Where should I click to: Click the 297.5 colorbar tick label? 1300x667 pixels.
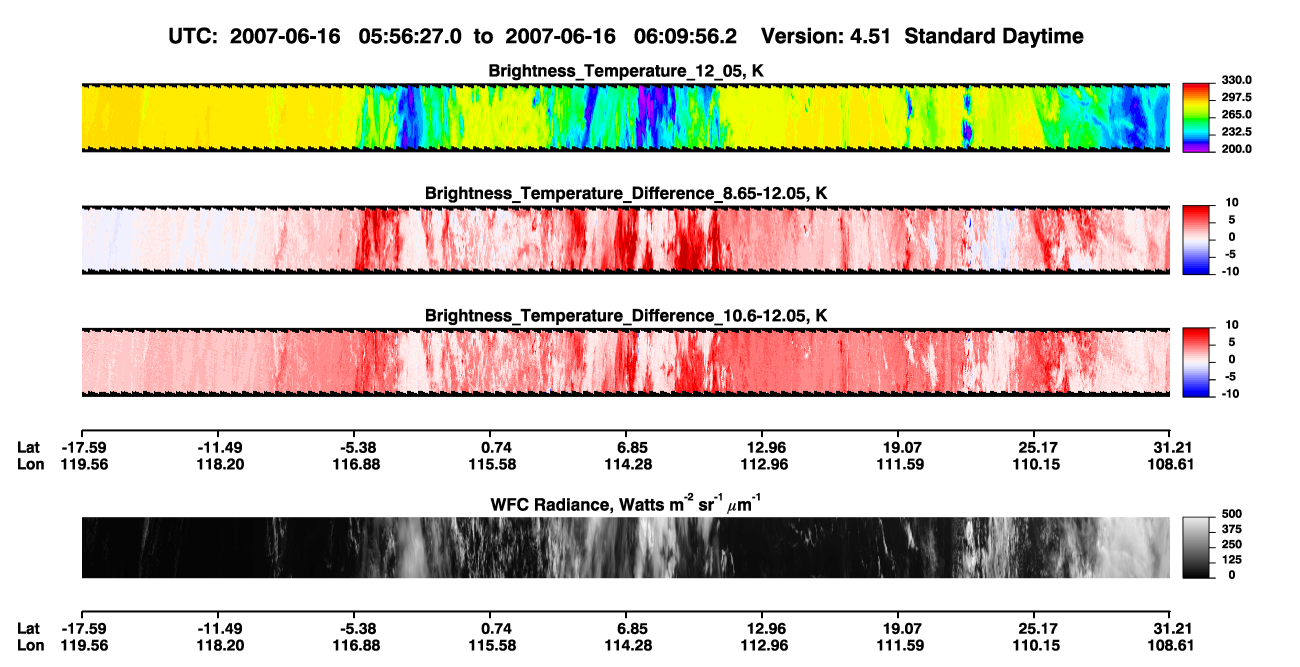coord(1237,98)
